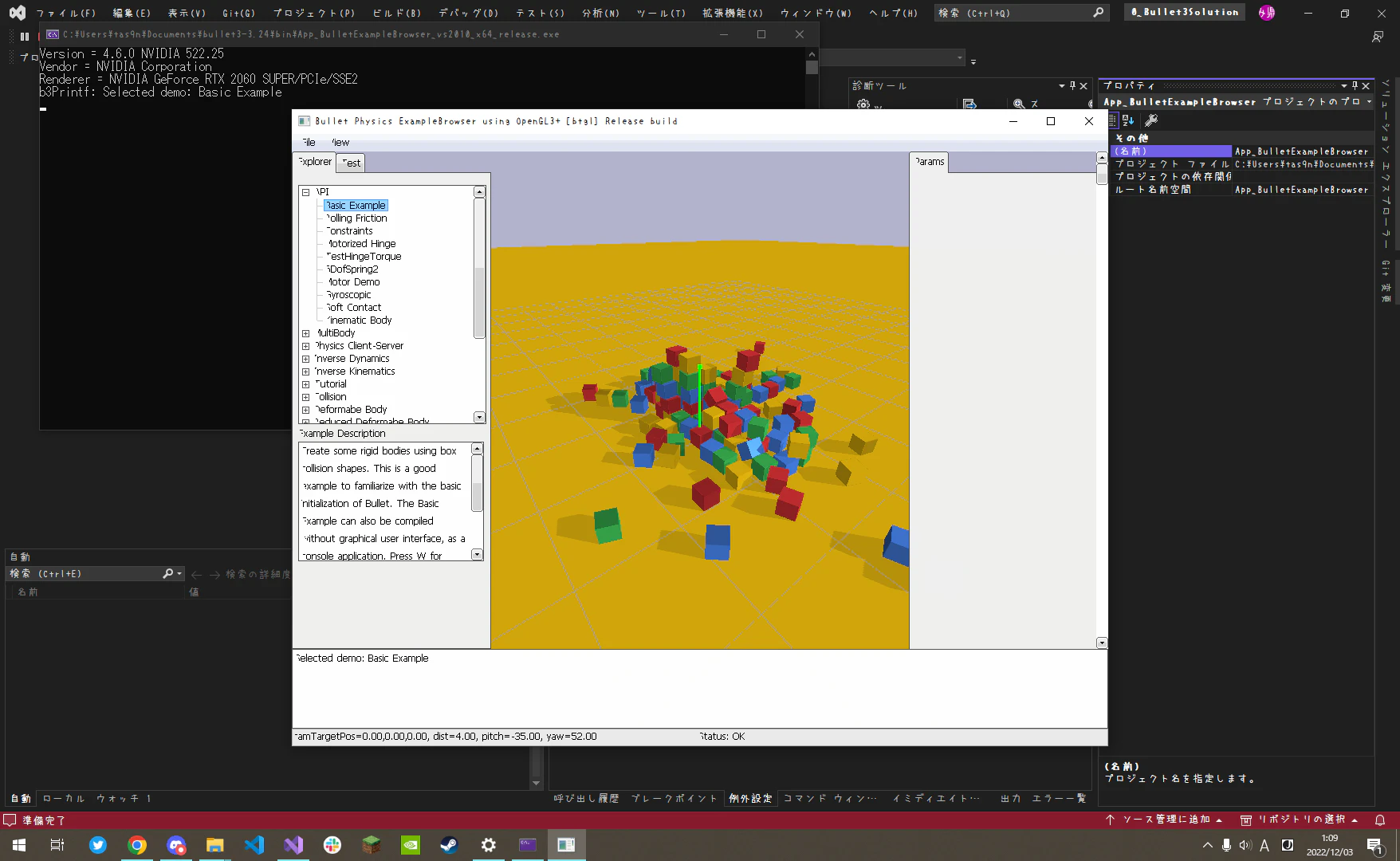Open the Properties object selector dropdown
This screenshot has width=1400, height=861.
(x=1369, y=102)
